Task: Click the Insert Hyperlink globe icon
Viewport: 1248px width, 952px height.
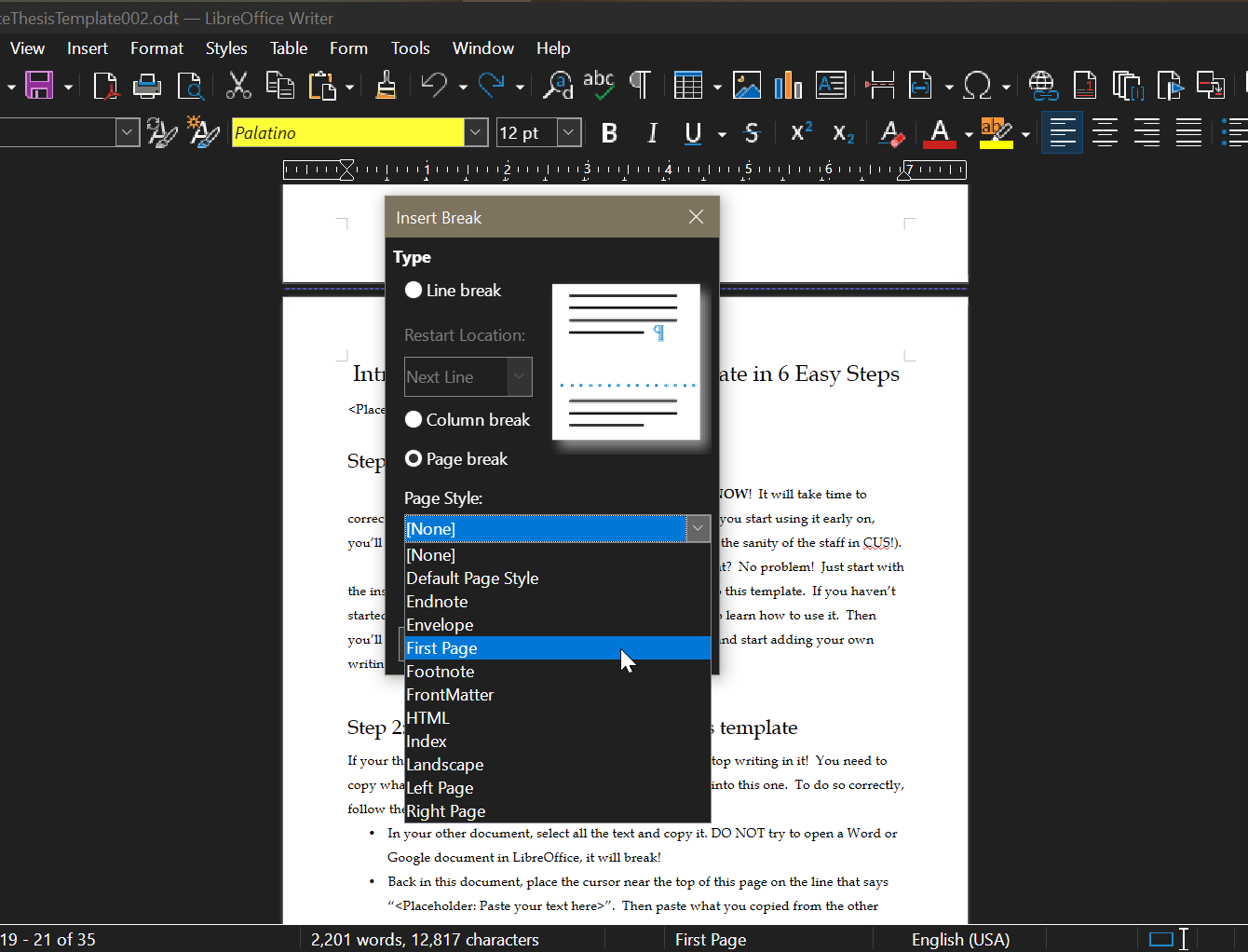Action: click(1043, 86)
